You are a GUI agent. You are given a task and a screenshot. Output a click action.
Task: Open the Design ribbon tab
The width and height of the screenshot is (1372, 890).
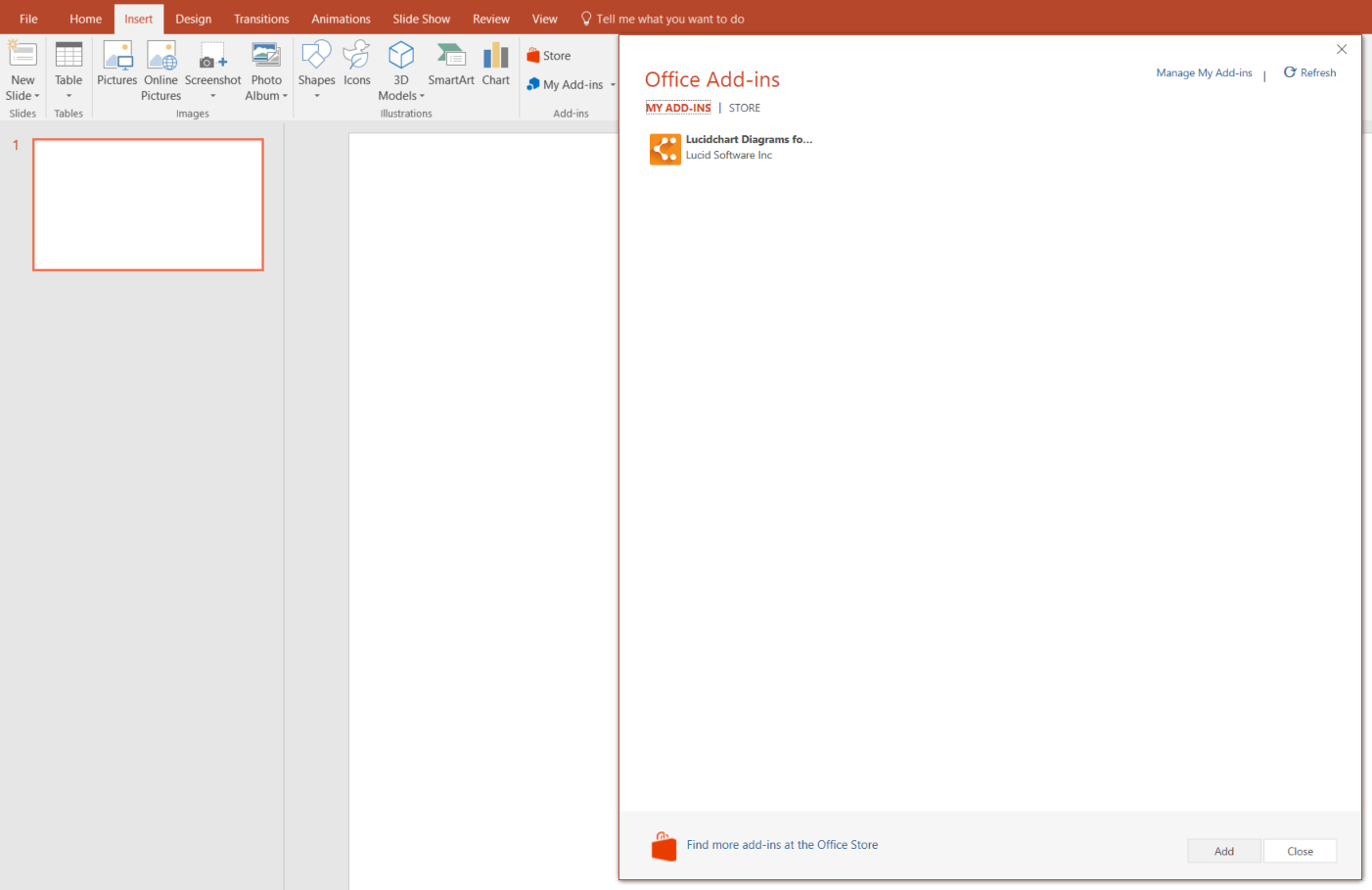coord(194,19)
